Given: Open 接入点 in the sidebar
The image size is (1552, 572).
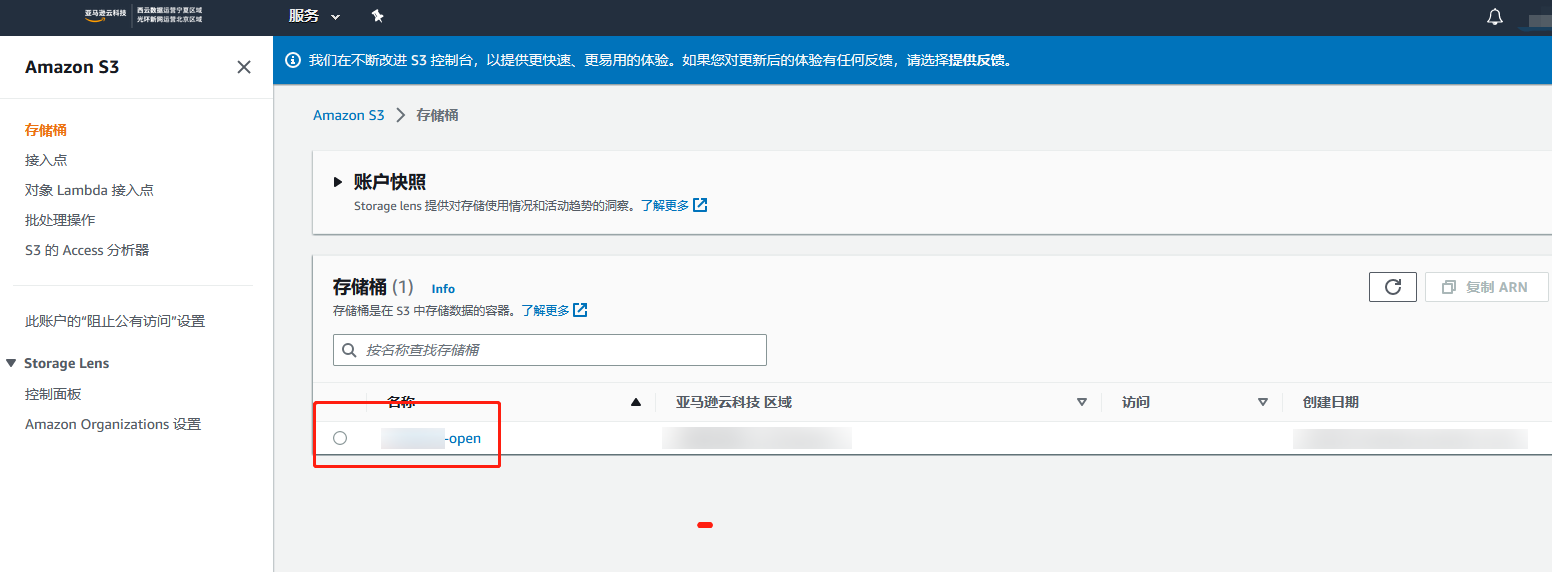Looking at the screenshot, I should pos(46,160).
